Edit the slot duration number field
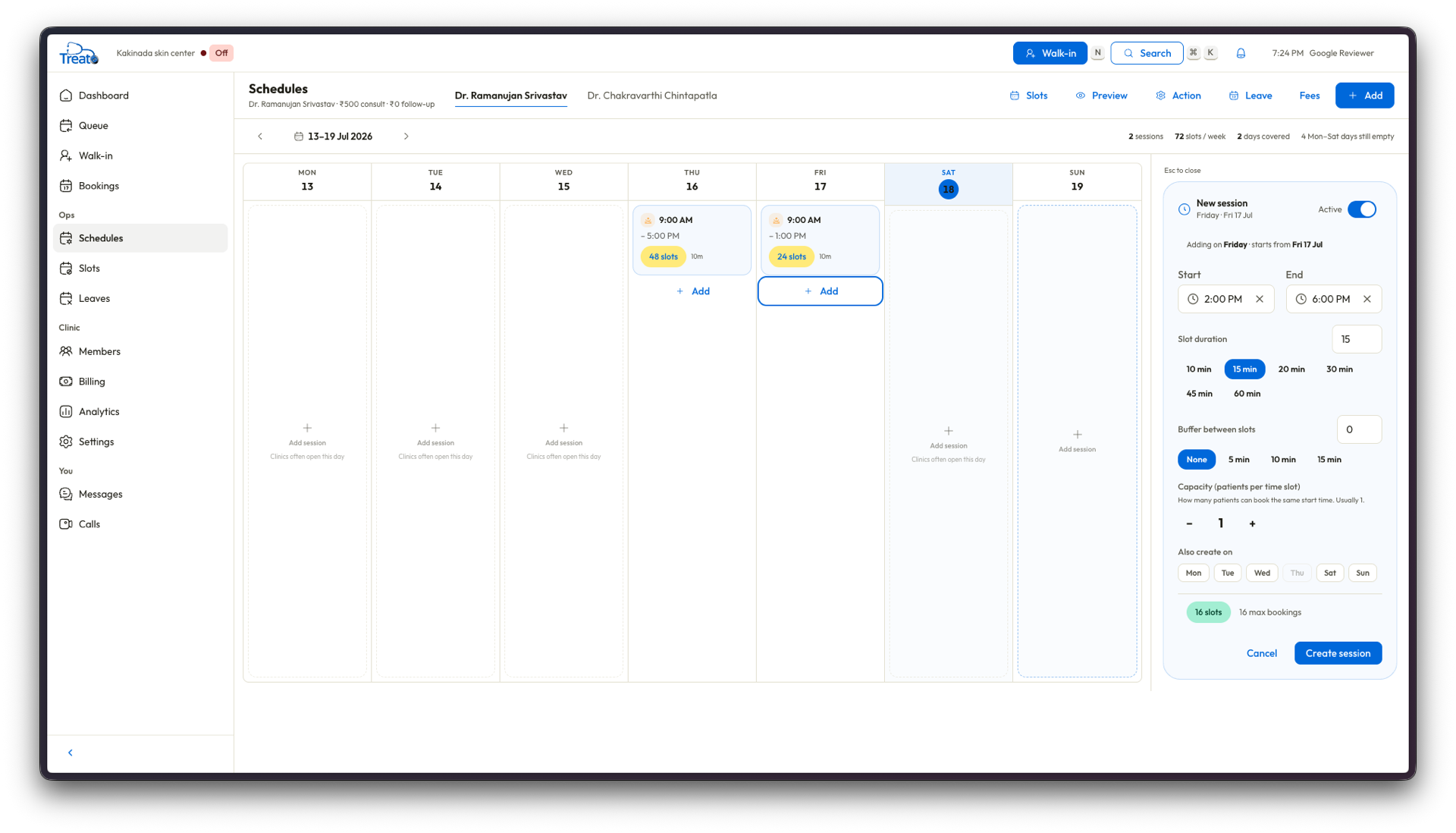This screenshot has height=833, width=1456. click(x=1356, y=339)
